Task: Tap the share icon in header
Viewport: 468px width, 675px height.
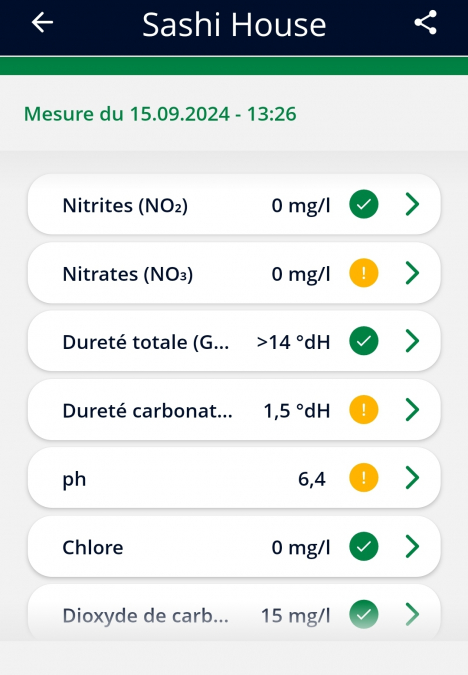Action: pos(425,22)
